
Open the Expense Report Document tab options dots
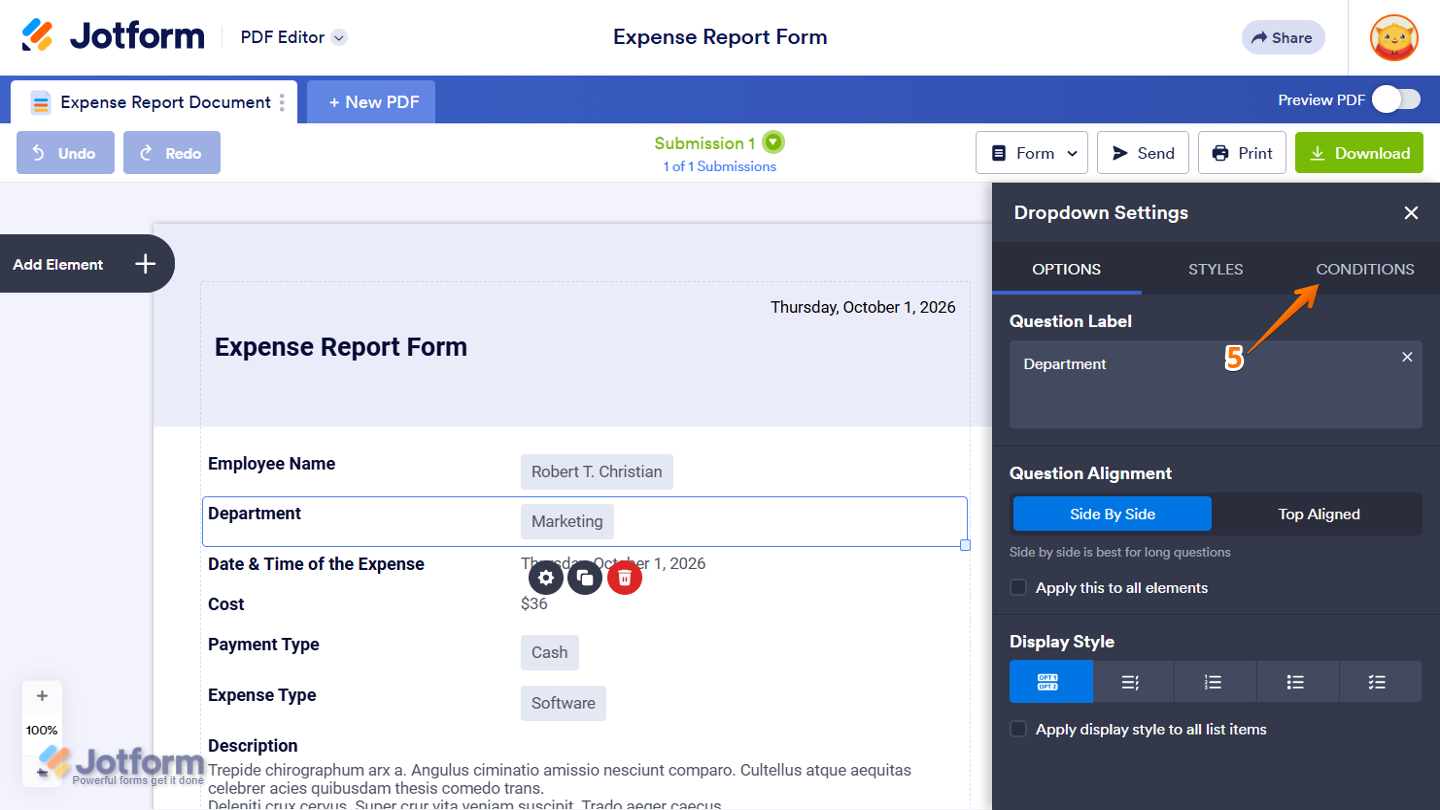pyautogui.click(x=282, y=102)
